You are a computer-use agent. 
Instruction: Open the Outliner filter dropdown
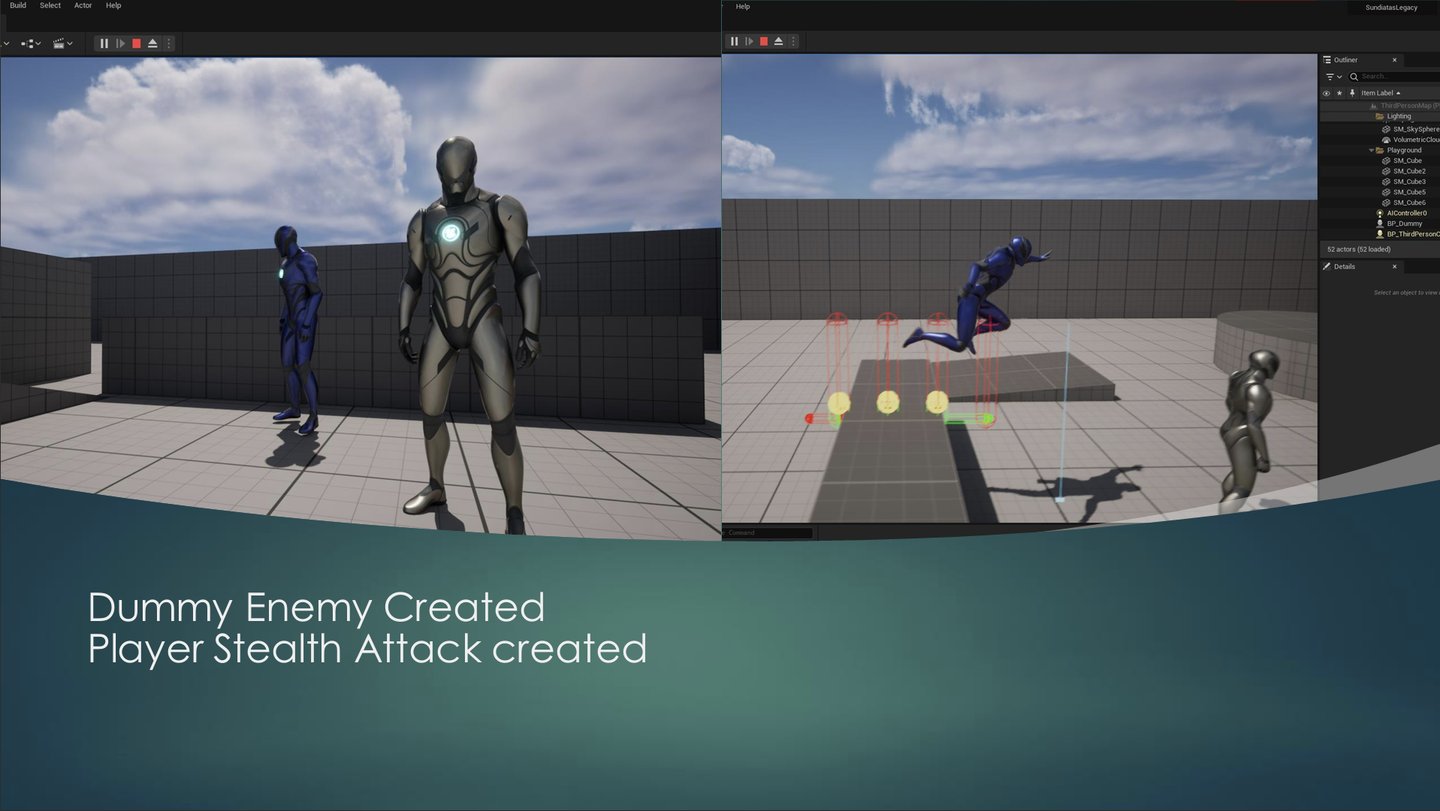click(1334, 76)
